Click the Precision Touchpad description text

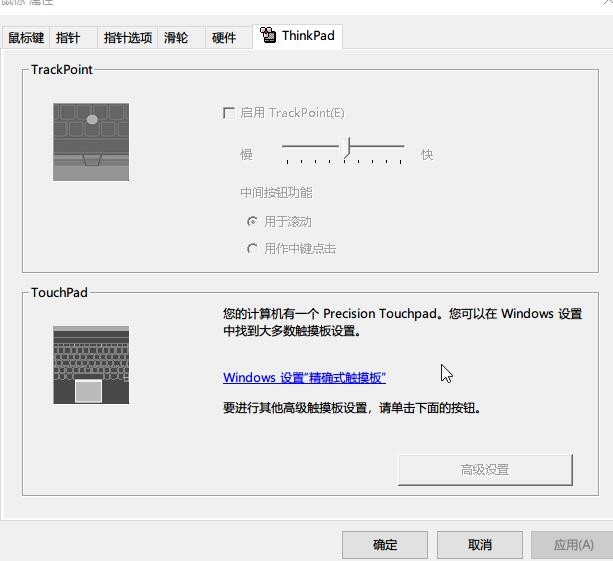click(403, 322)
